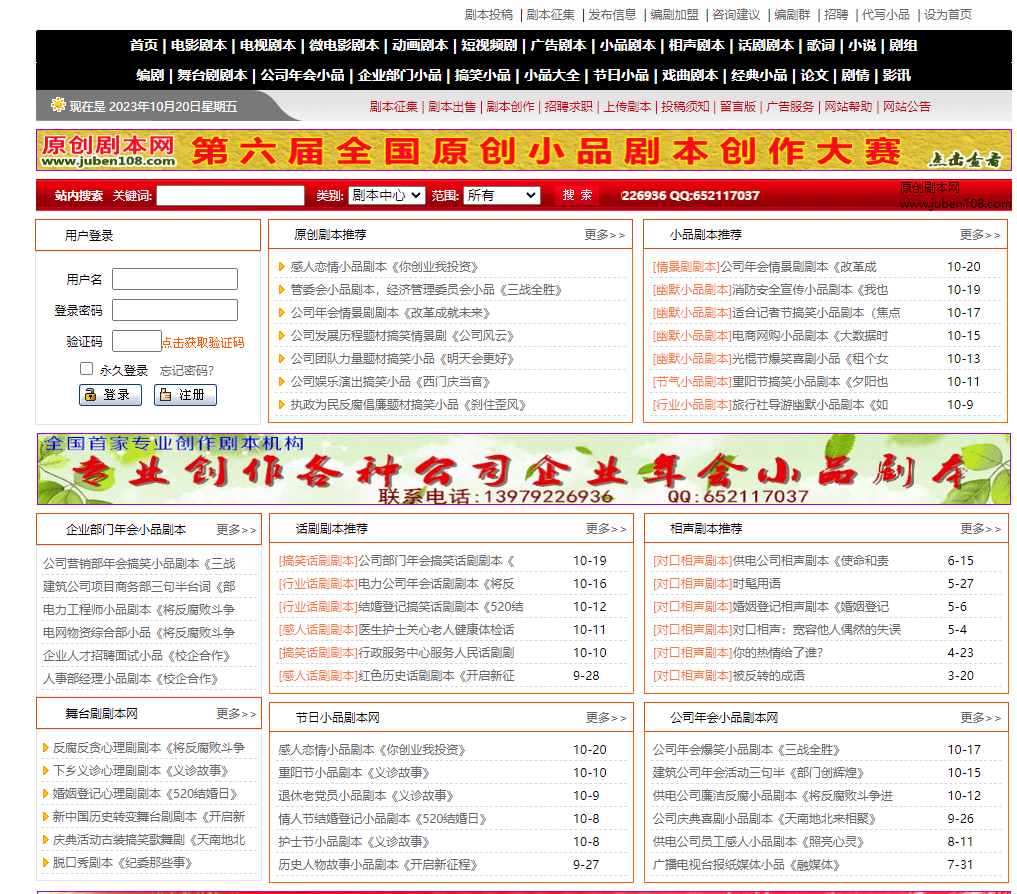Click the 原创剧本网 logo in the banner
The image size is (1017, 894).
109,150
